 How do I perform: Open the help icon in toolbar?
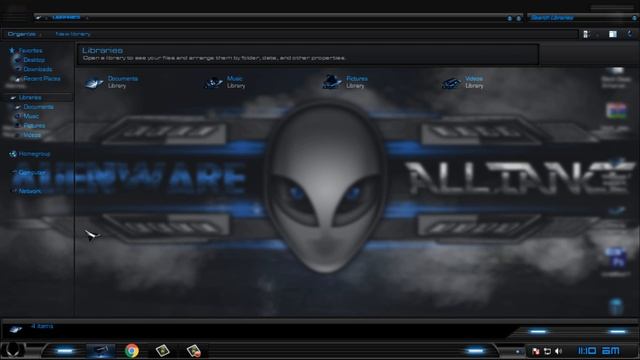point(630,34)
